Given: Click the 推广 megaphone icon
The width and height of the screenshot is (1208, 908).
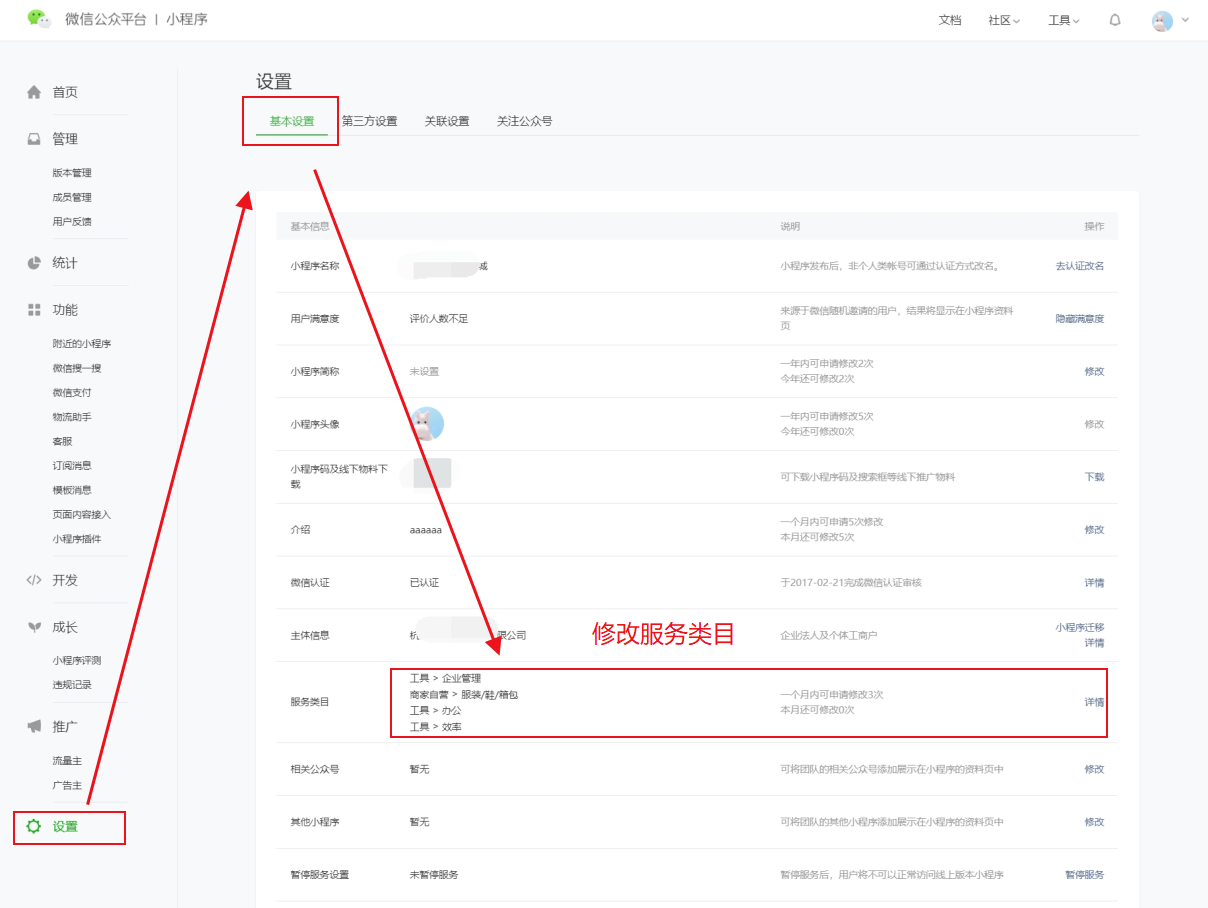Looking at the screenshot, I should tap(34, 726).
